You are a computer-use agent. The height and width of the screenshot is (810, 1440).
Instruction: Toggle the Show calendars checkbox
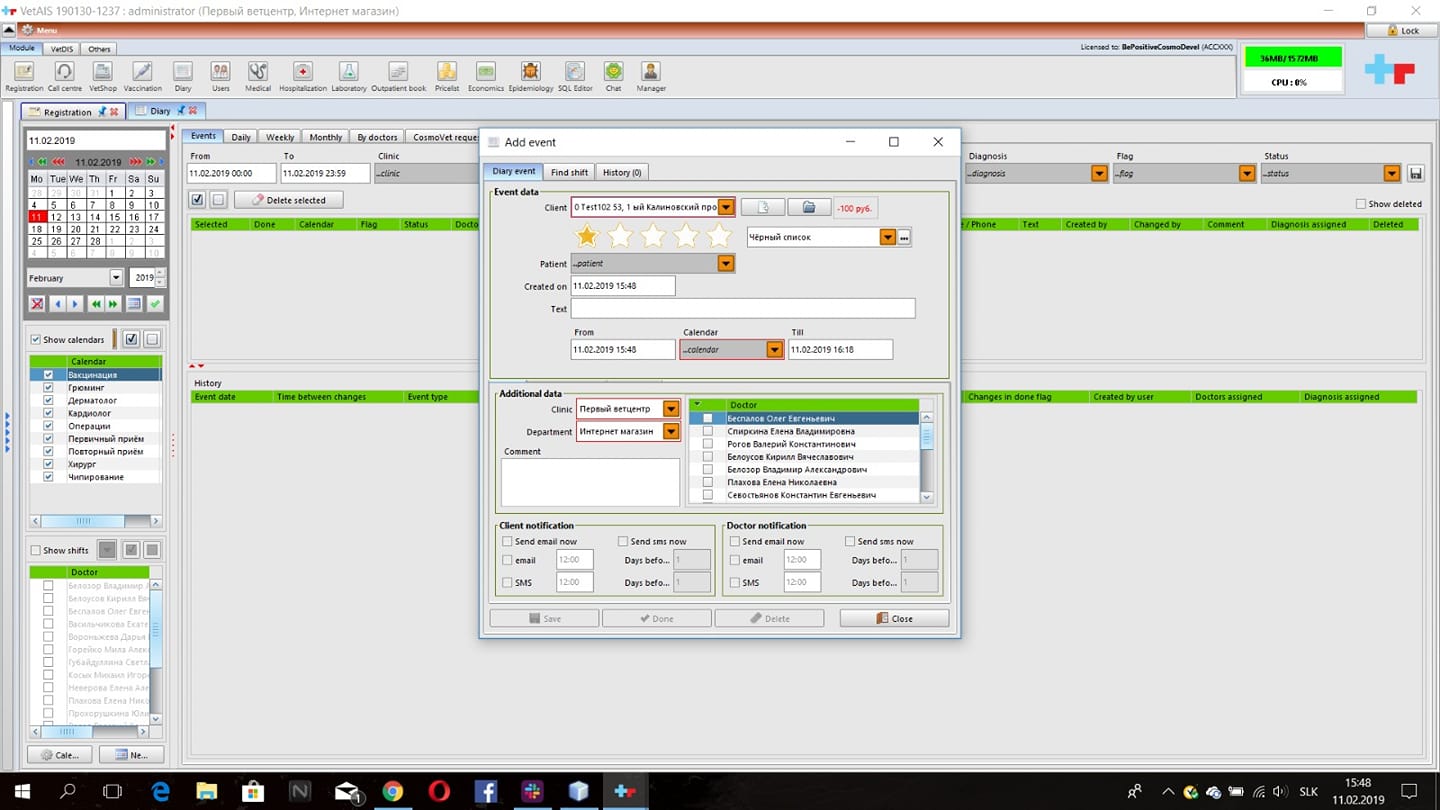click(36, 340)
